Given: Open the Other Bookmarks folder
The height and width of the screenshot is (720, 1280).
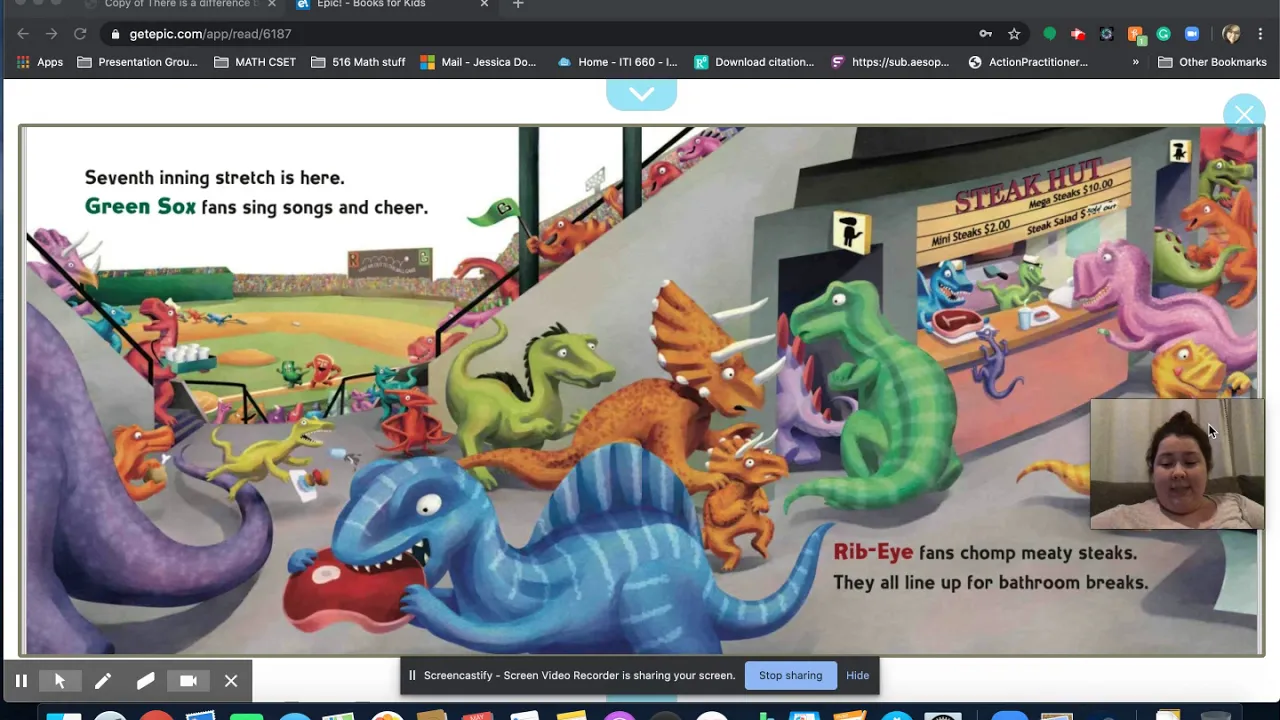Looking at the screenshot, I should (1212, 62).
